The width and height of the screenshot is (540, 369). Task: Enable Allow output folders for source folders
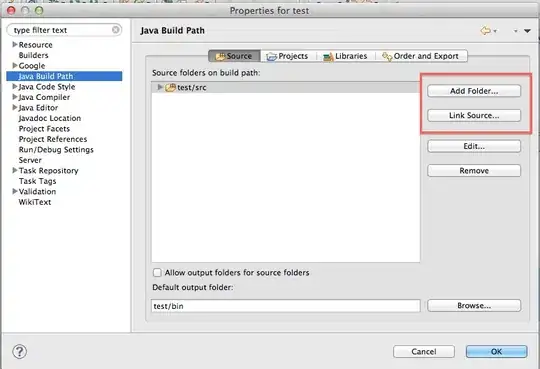click(x=157, y=273)
